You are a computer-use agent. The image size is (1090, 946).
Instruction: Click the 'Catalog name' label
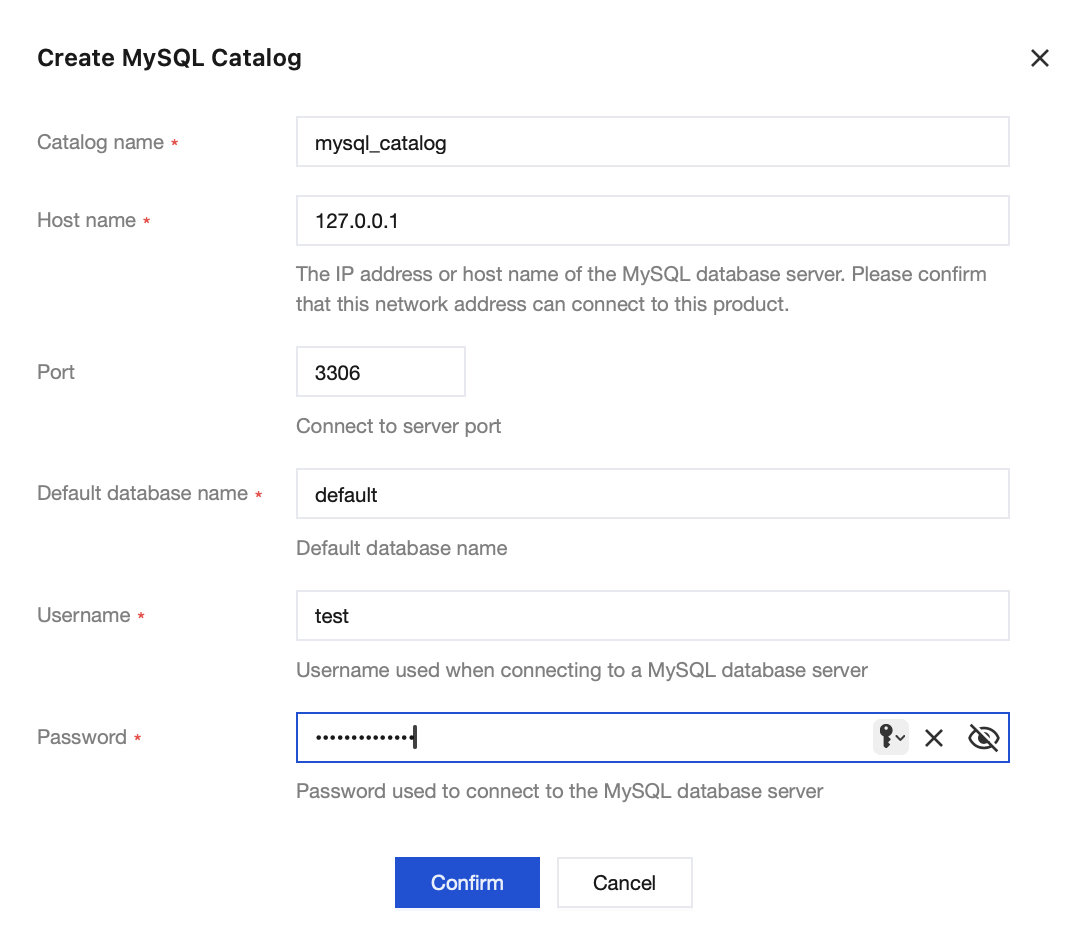(101, 142)
